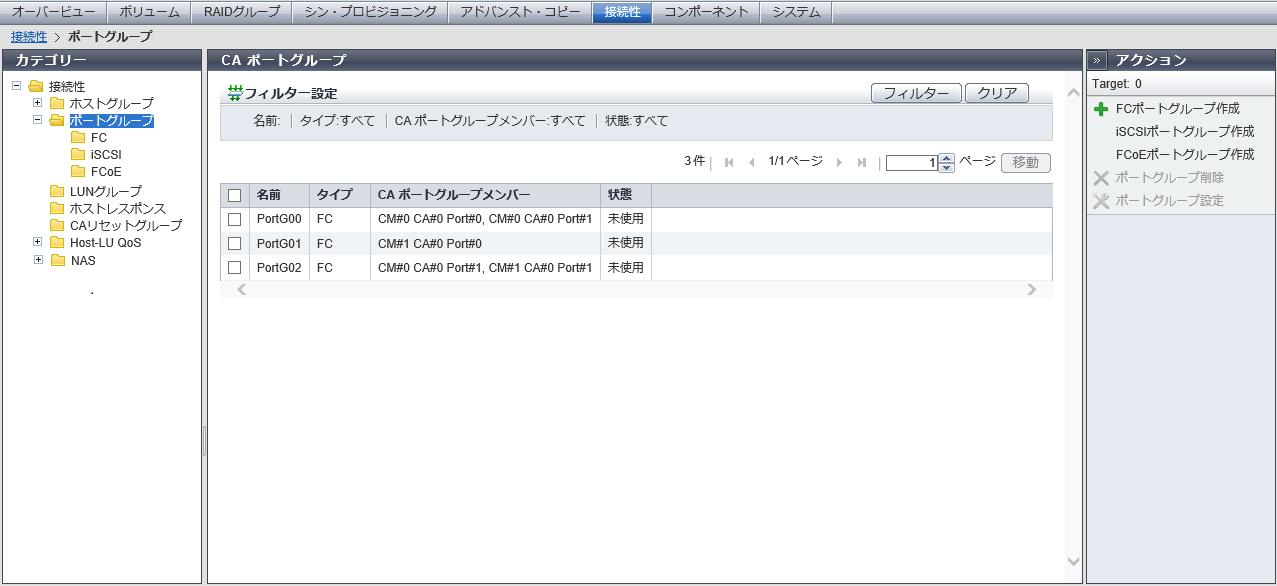Viewport: 1277px width, 586px height.
Task: Expand the NAS tree node
Action: tap(38, 260)
